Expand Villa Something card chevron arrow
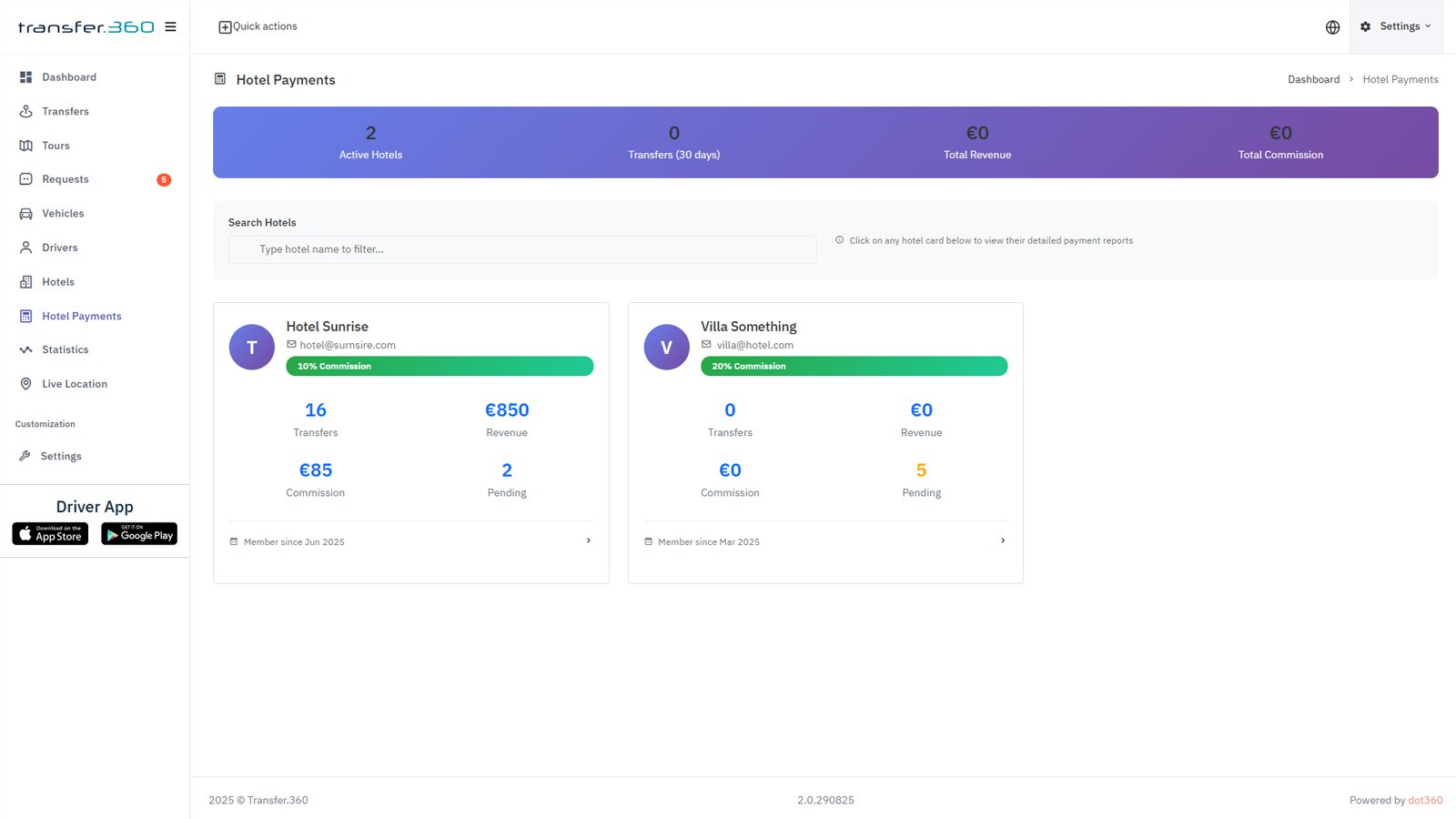Viewport: 1456px width, 819px height. coord(1003,541)
